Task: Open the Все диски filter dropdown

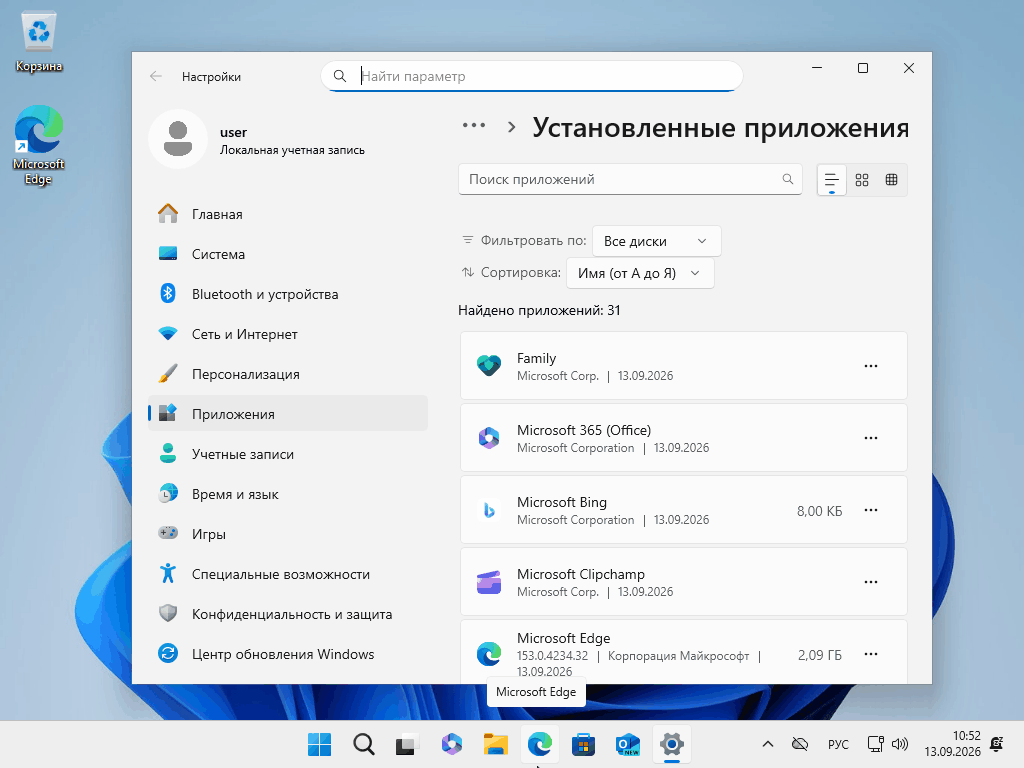Action: pos(656,241)
